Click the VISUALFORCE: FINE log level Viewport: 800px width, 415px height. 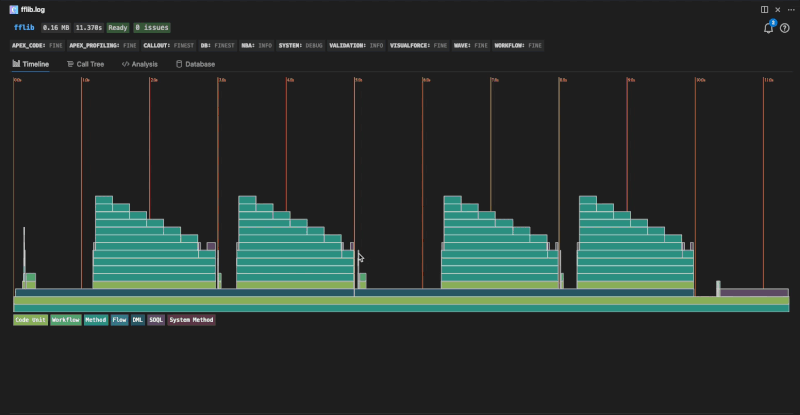[418, 45]
